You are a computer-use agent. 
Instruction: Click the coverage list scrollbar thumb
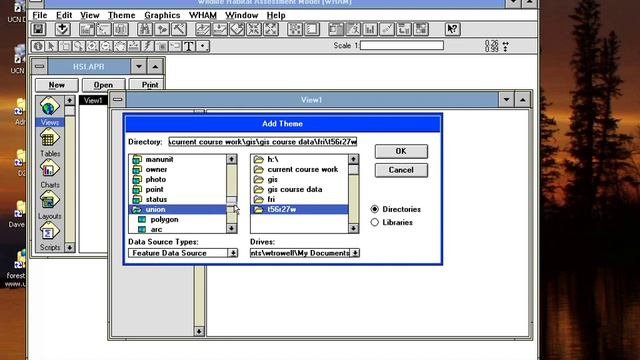(231, 200)
